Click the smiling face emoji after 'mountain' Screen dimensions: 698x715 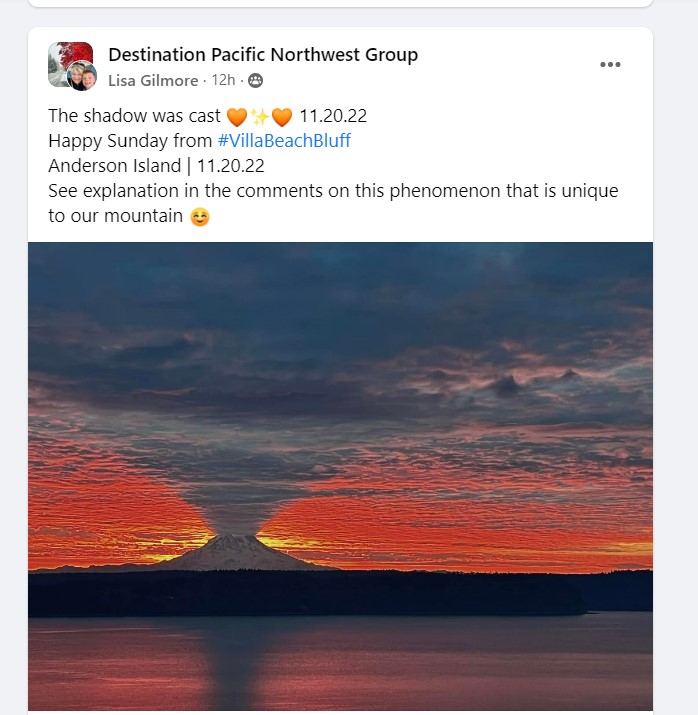pyautogui.click(x=200, y=217)
